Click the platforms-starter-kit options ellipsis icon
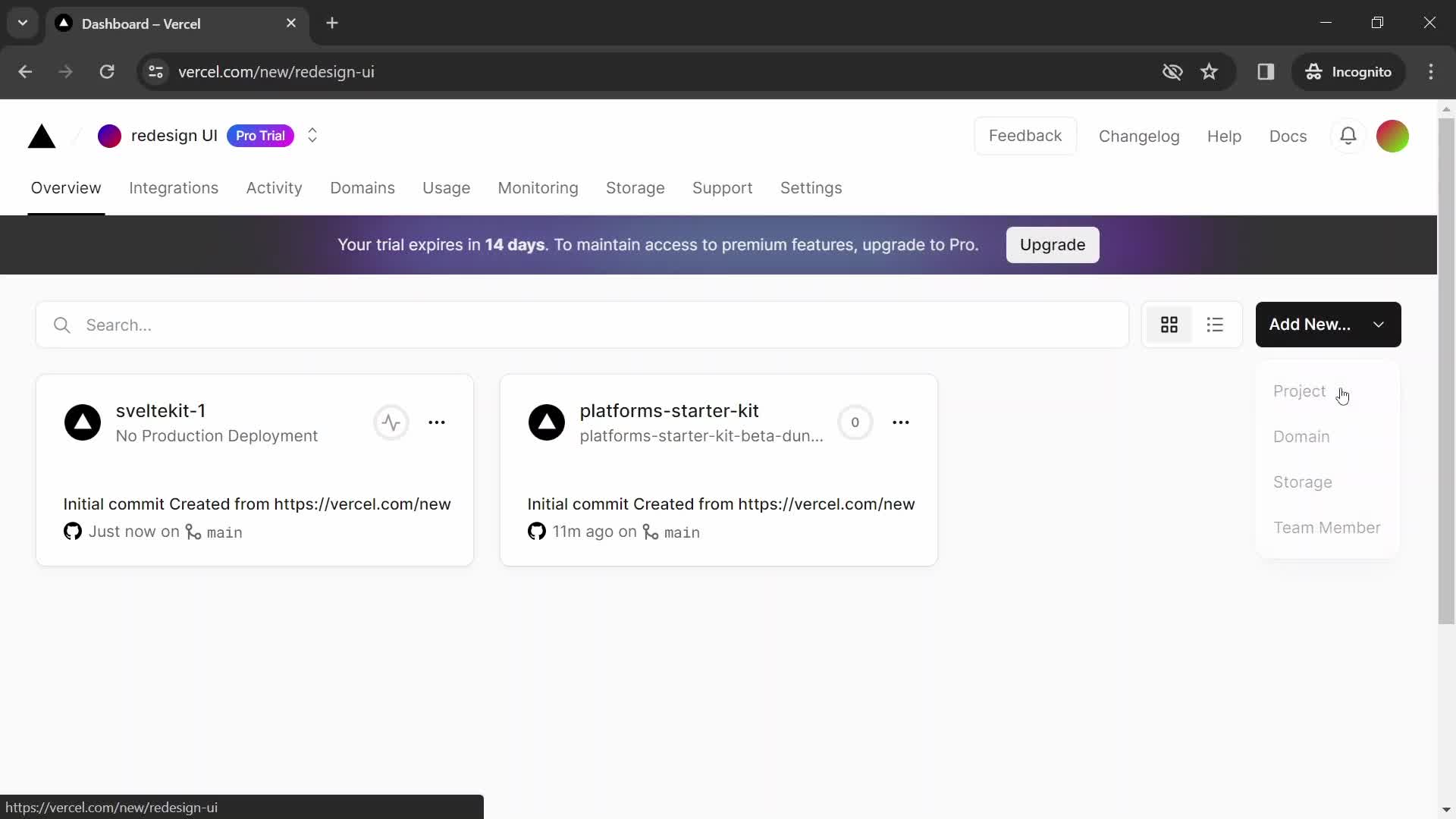This screenshot has width=1456, height=819. pyautogui.click(x=899, y=421)
